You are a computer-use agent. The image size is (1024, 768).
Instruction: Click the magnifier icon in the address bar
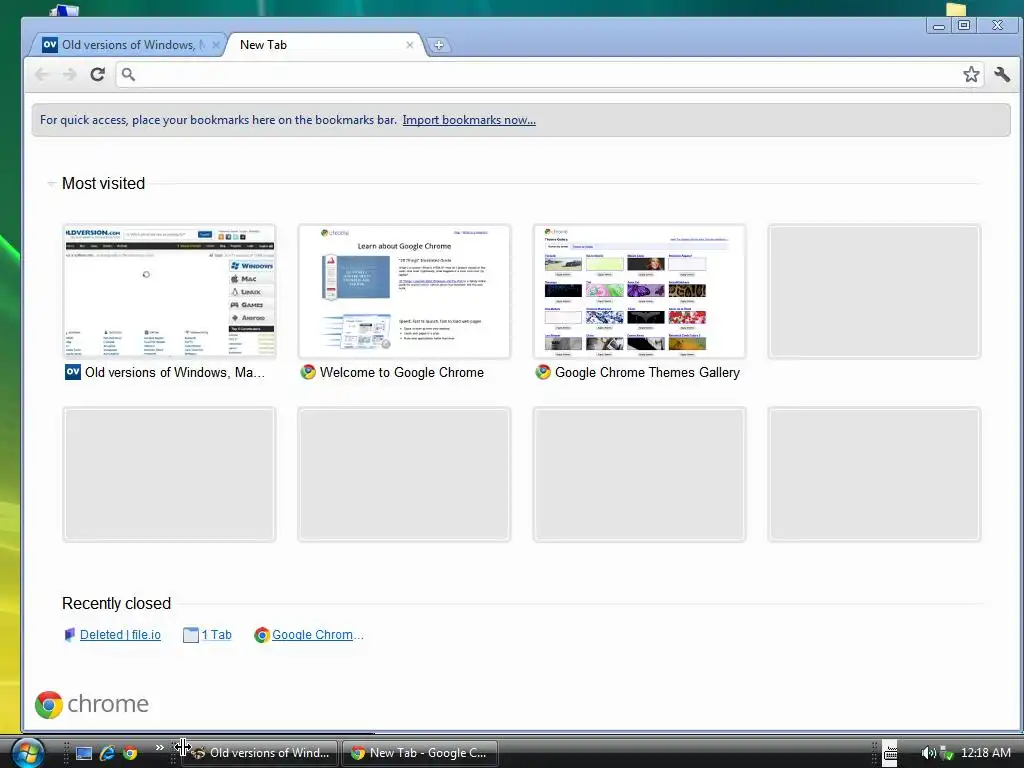click(x=128, y=74)
